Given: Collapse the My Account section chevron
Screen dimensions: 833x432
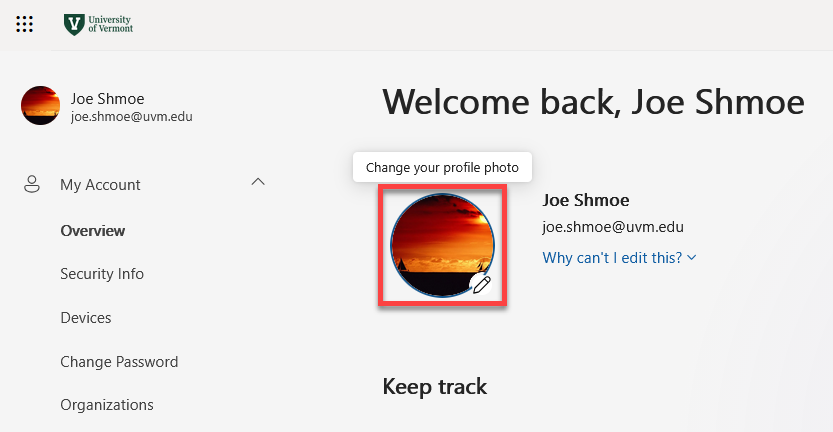Looking at the screenshot, I should [258, 182].
